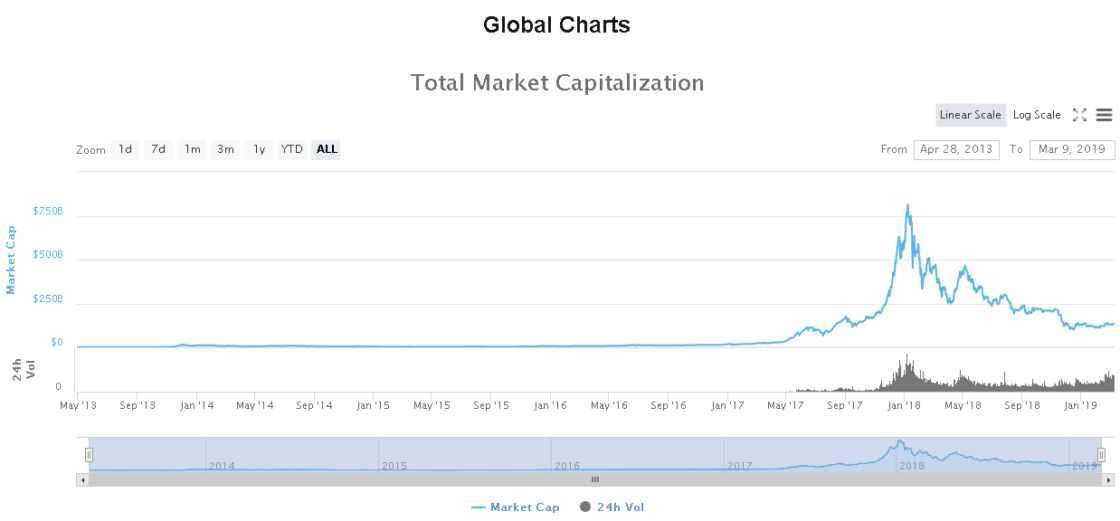Viewport: 1120px width, 521px height.
Task: Switch chart to Linear Scale
Action: click(971, 115)
